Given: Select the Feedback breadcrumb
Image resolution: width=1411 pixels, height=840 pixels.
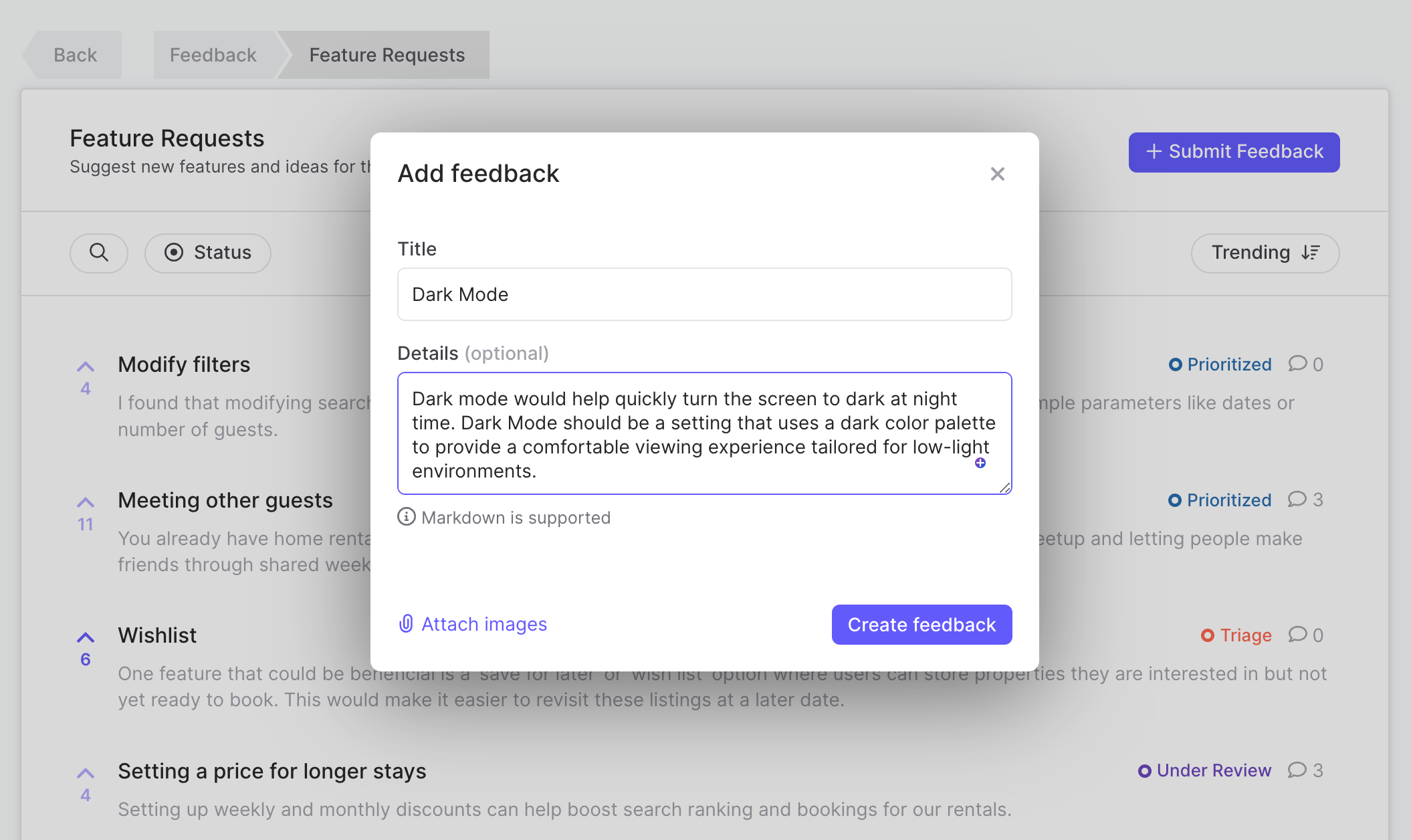Looking at the screenshot, I should coord(213,54).
